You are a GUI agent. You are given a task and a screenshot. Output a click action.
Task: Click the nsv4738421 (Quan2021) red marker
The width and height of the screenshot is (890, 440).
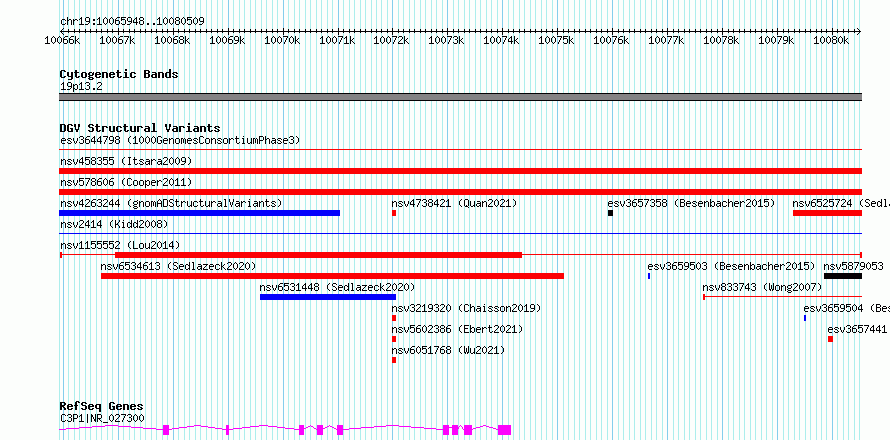click(394, 213)
